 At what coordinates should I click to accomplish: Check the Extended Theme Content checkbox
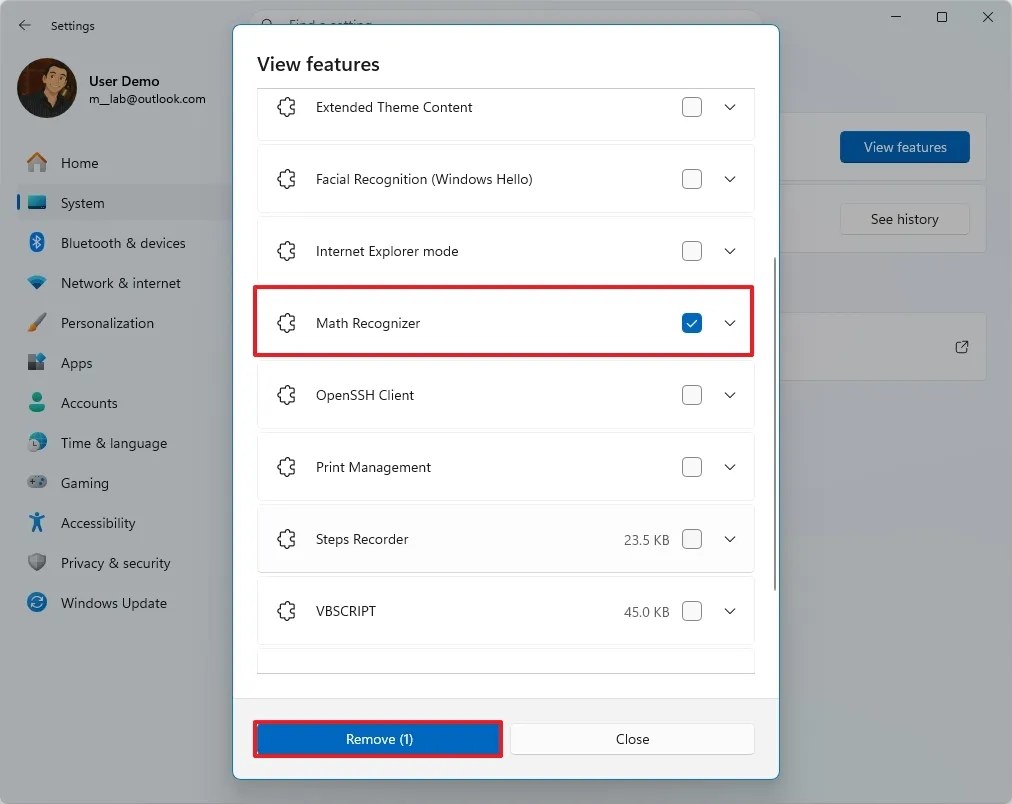[691, 107]
